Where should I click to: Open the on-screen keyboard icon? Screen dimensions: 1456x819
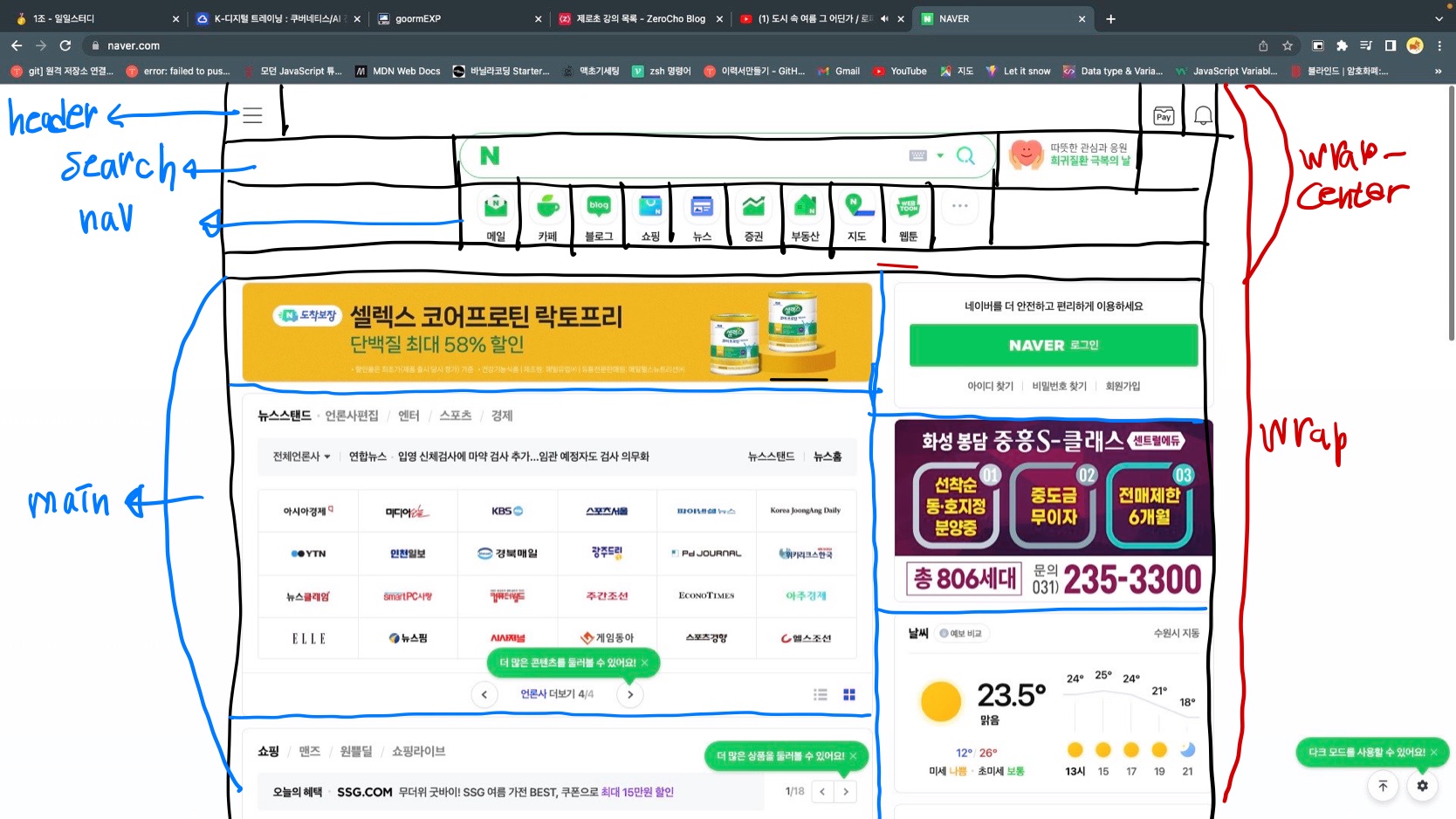[917, 155]
